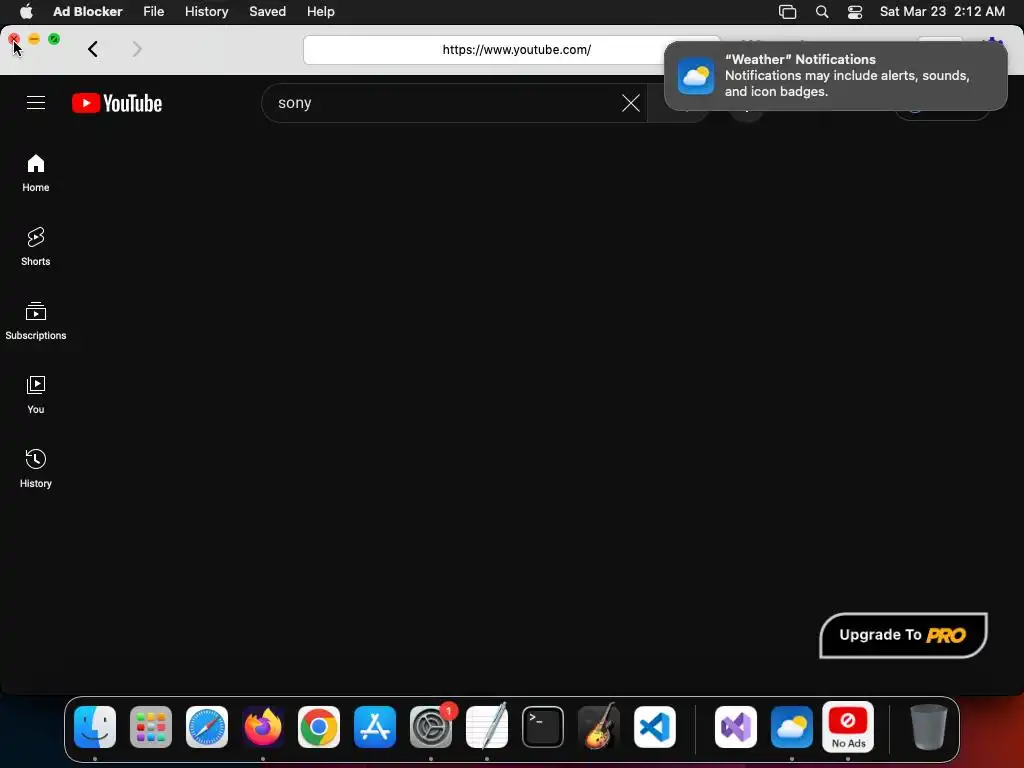Open Trash from the Dock
Screen dimensions: 1024x768
click(929, 727)
